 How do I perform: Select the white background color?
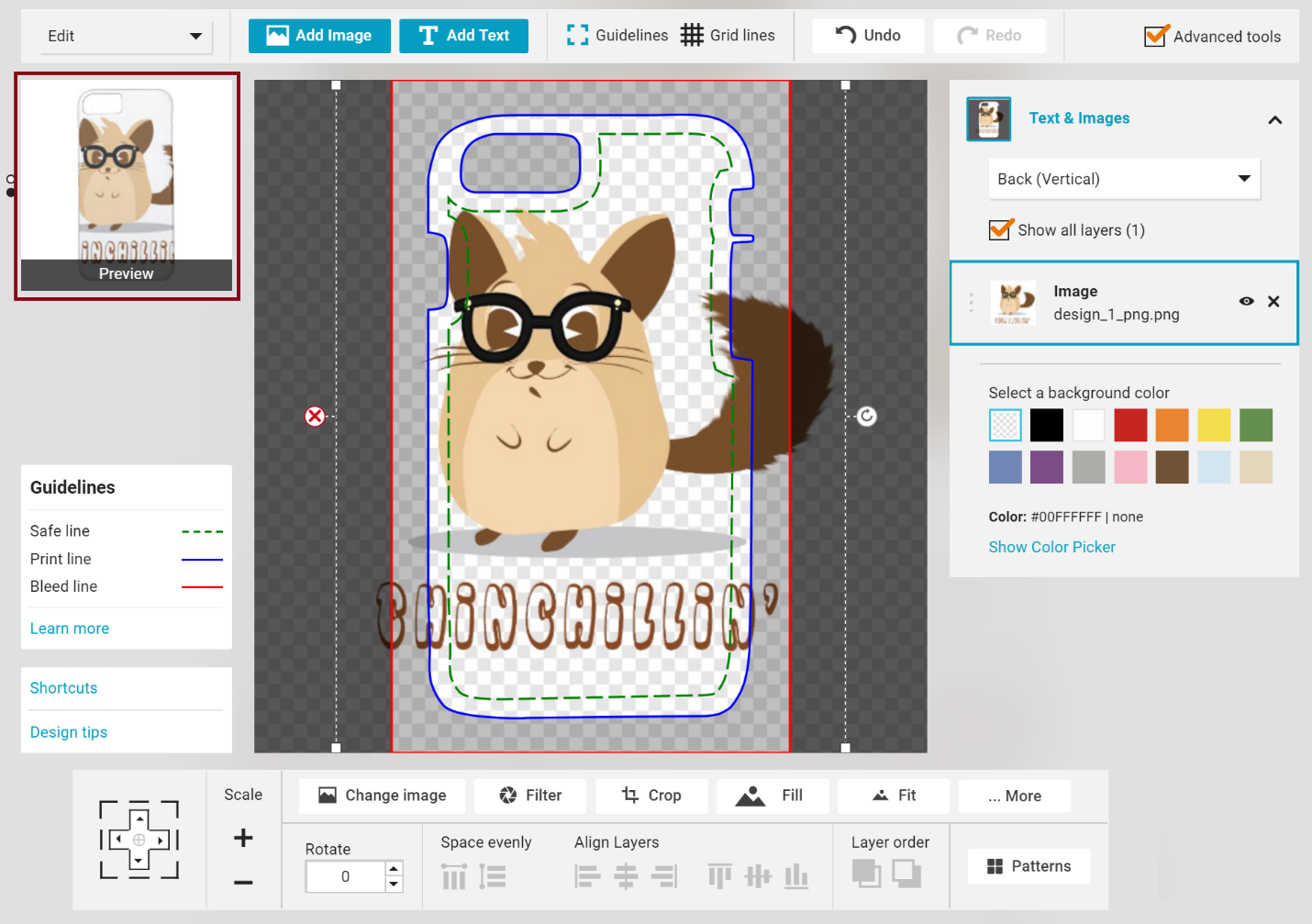point(1089,425)
